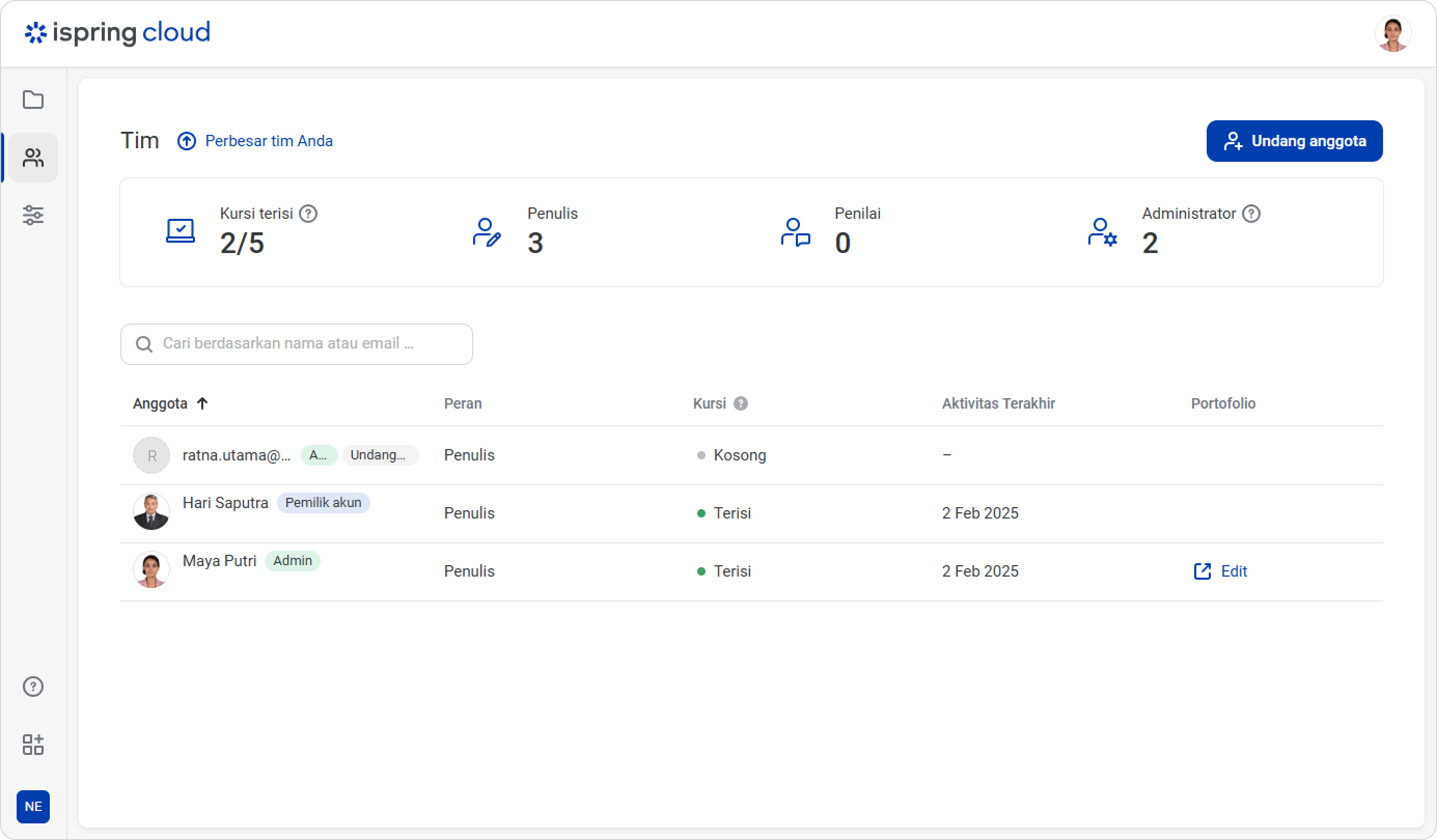
Task: Click the Administrator count 2
Action: tap(1150, 243)
